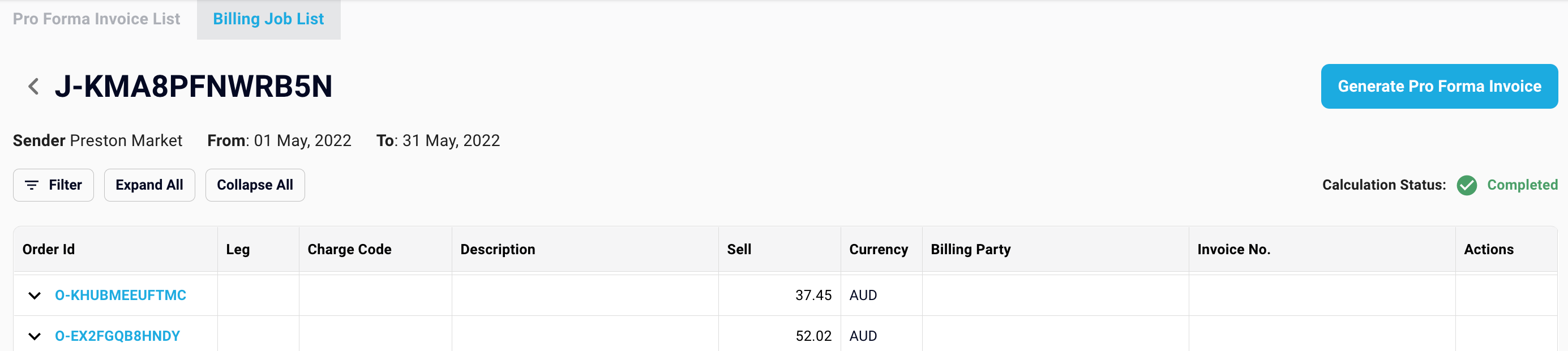Image resolution: width=1568 pixels, height=351 pixels.
Task: Click the Description column header
Action: coord(498,250)
